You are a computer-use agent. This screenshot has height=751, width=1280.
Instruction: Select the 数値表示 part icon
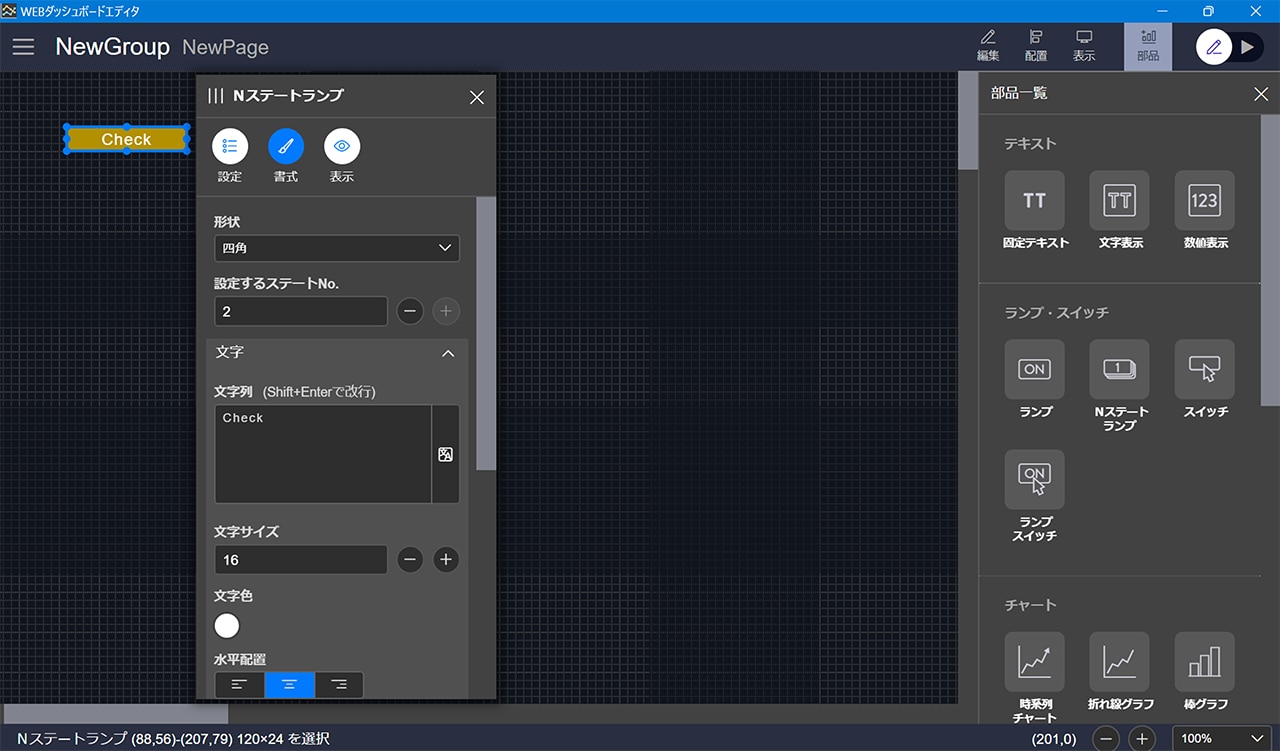pyautogui.click(x=1204, y=201)
